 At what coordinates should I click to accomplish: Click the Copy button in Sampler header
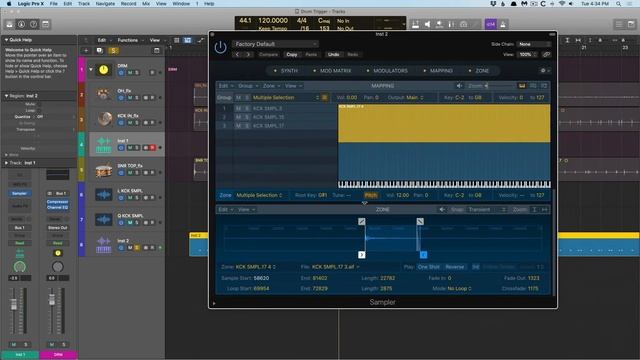click(x=292, y=54)
